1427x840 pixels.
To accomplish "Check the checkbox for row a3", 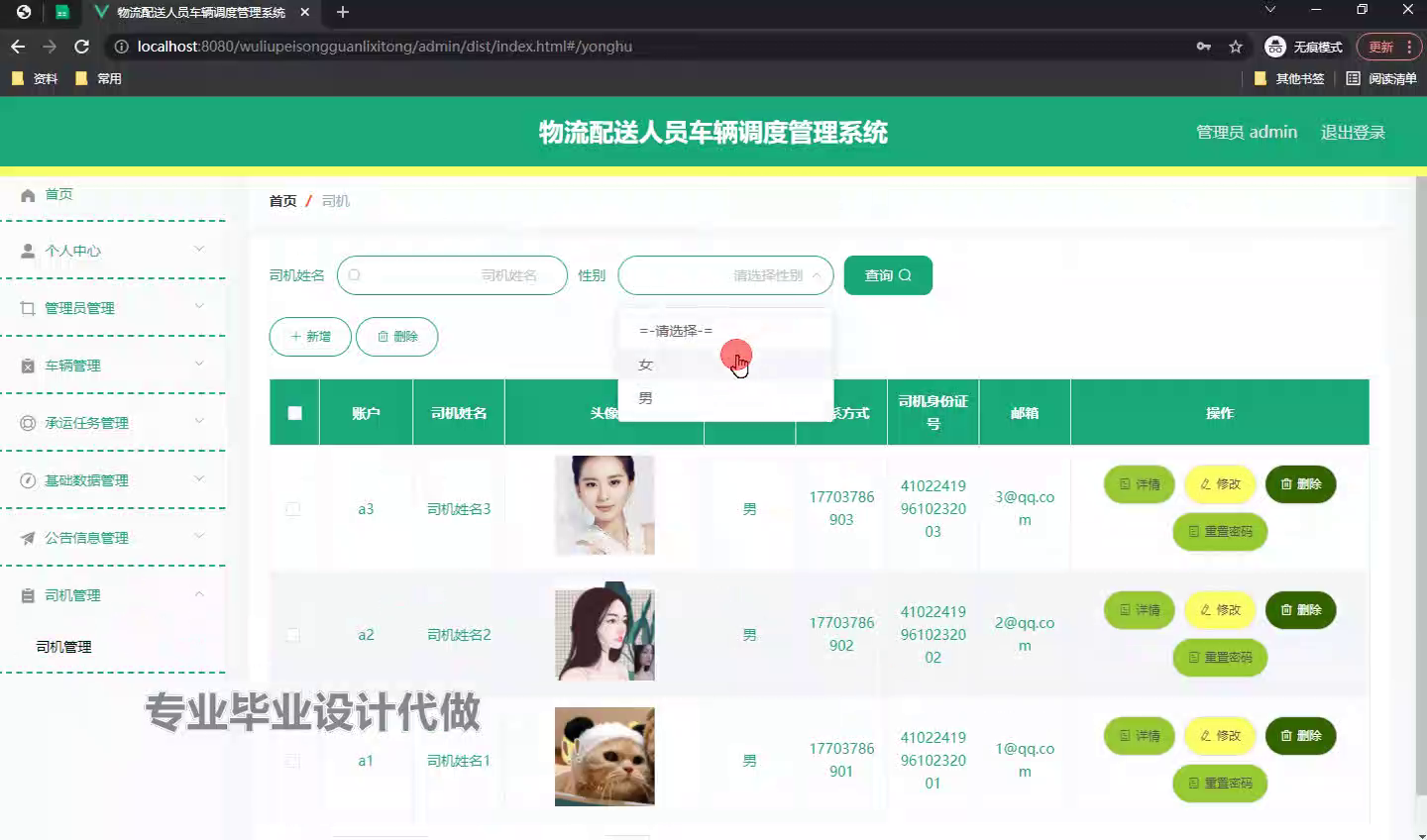I will (292, 509).
